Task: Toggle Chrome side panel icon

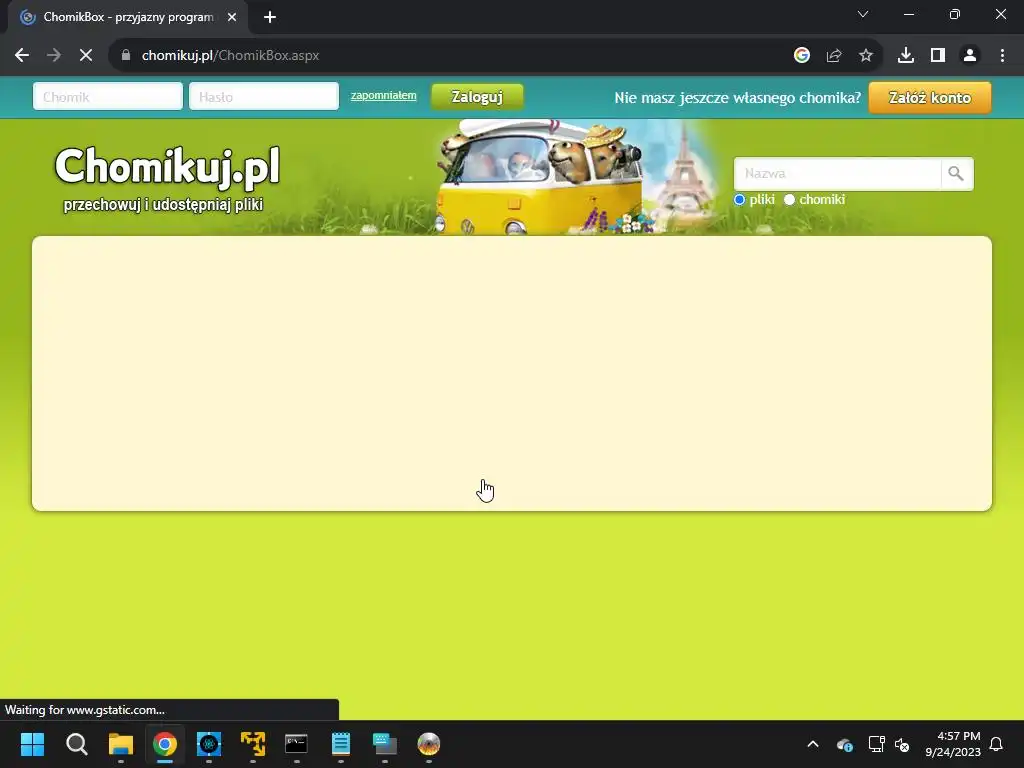Action: (938, 56)
